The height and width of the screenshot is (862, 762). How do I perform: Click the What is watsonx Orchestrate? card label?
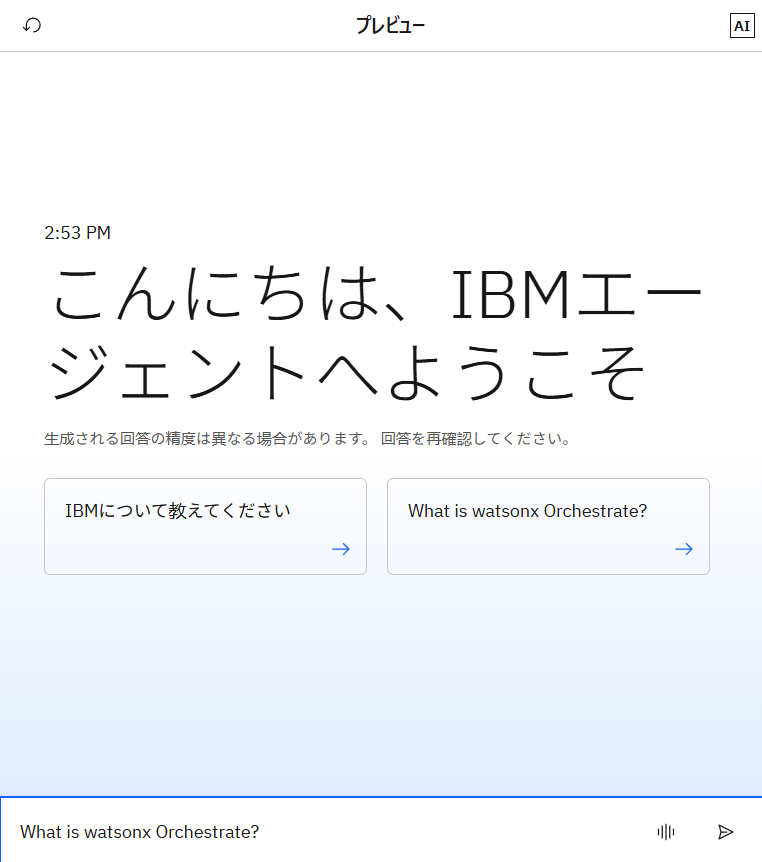coord(527,511)
